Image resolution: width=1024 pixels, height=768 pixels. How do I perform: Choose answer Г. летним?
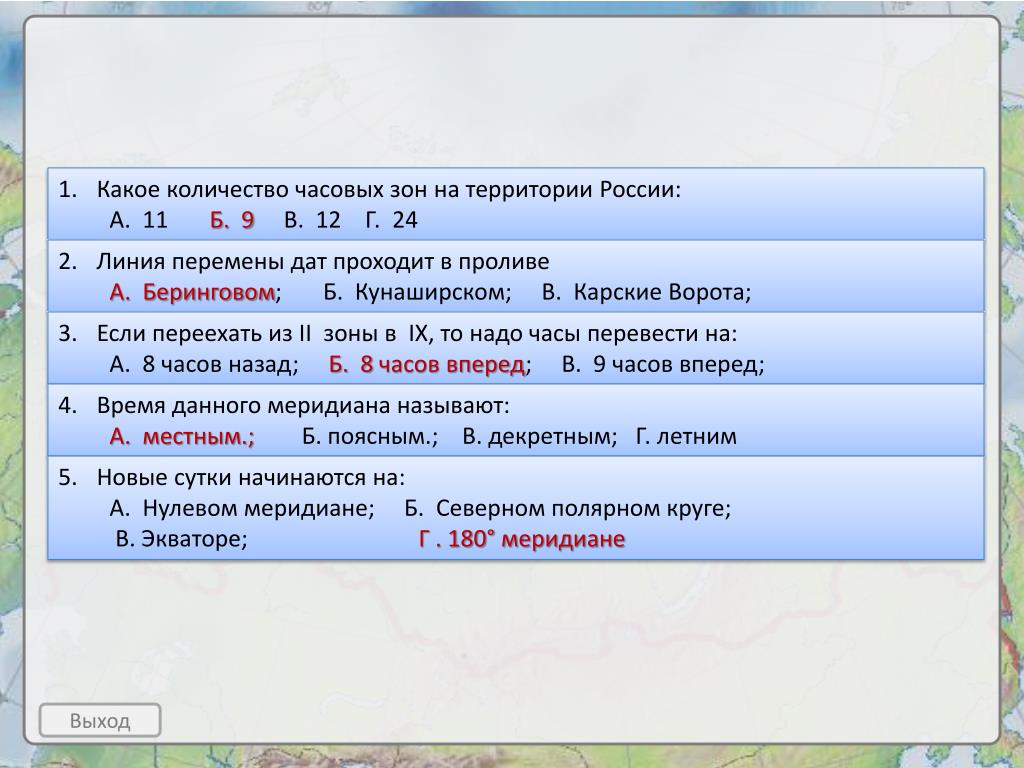(x=686, y=436)
